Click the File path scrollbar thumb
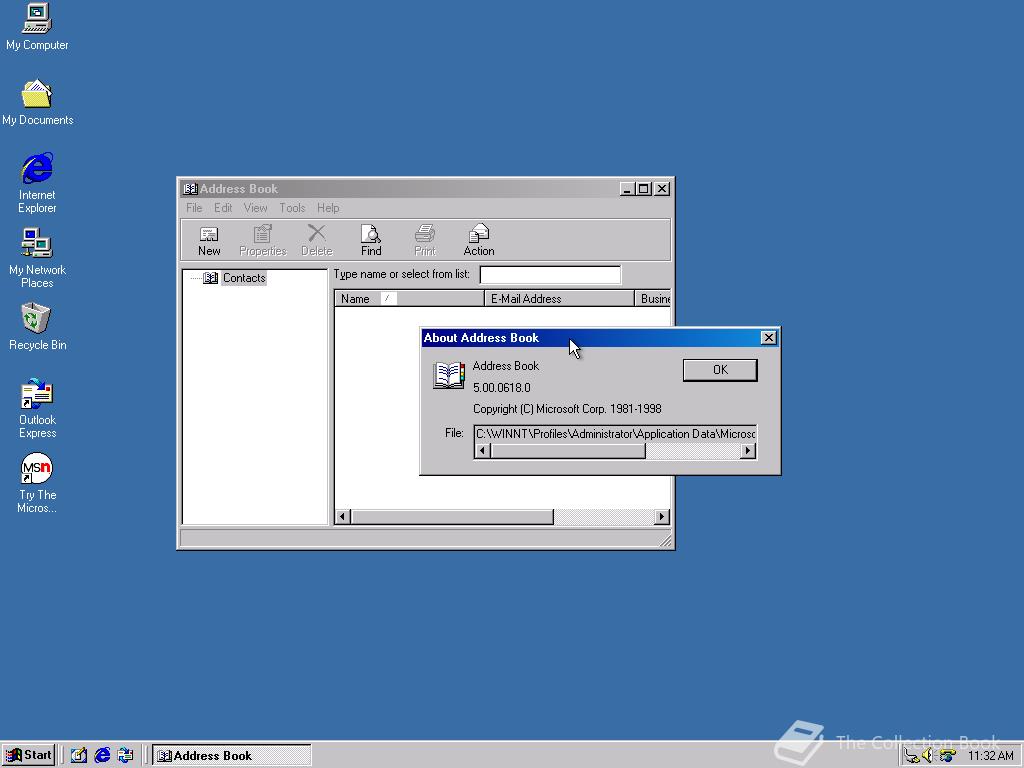 [x=568, y=451]
